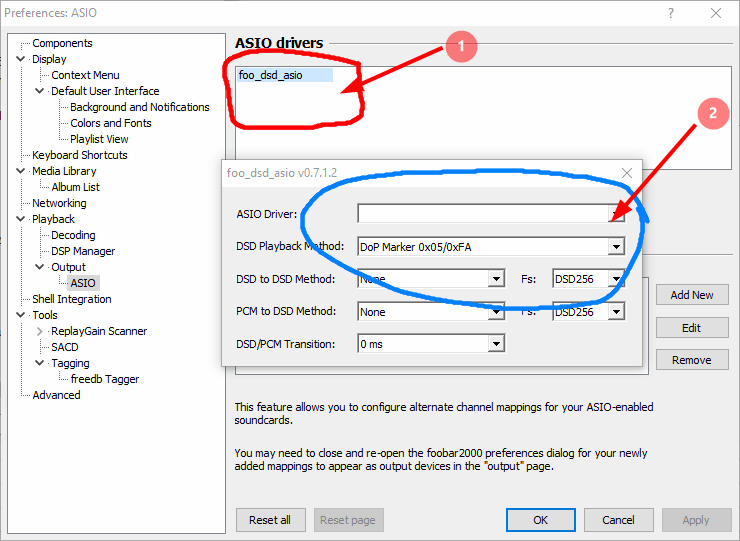
Task: Open Background and Notifications page
Action: [140, 107]
